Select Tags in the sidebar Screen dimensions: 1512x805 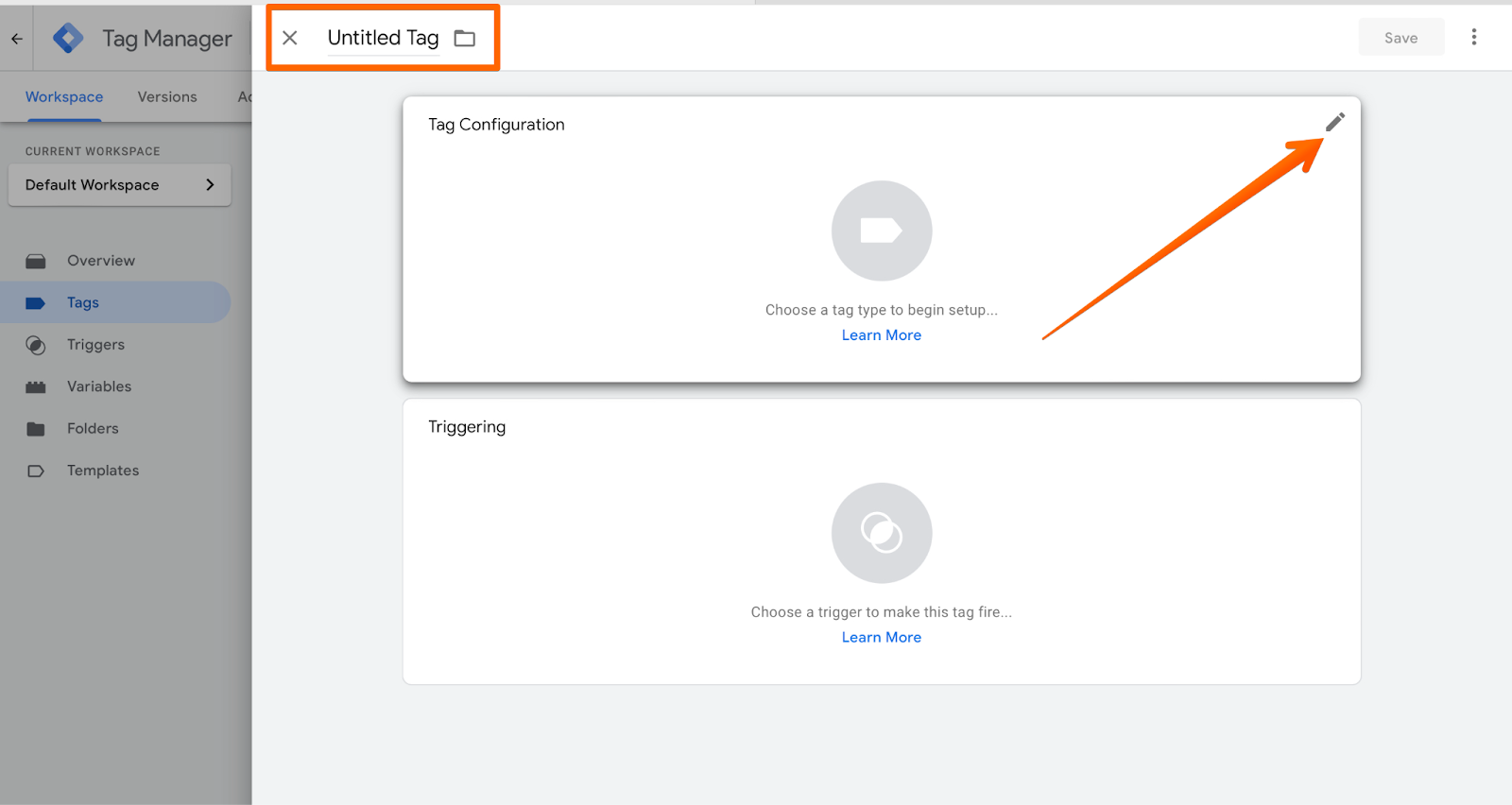pos(83,302)
